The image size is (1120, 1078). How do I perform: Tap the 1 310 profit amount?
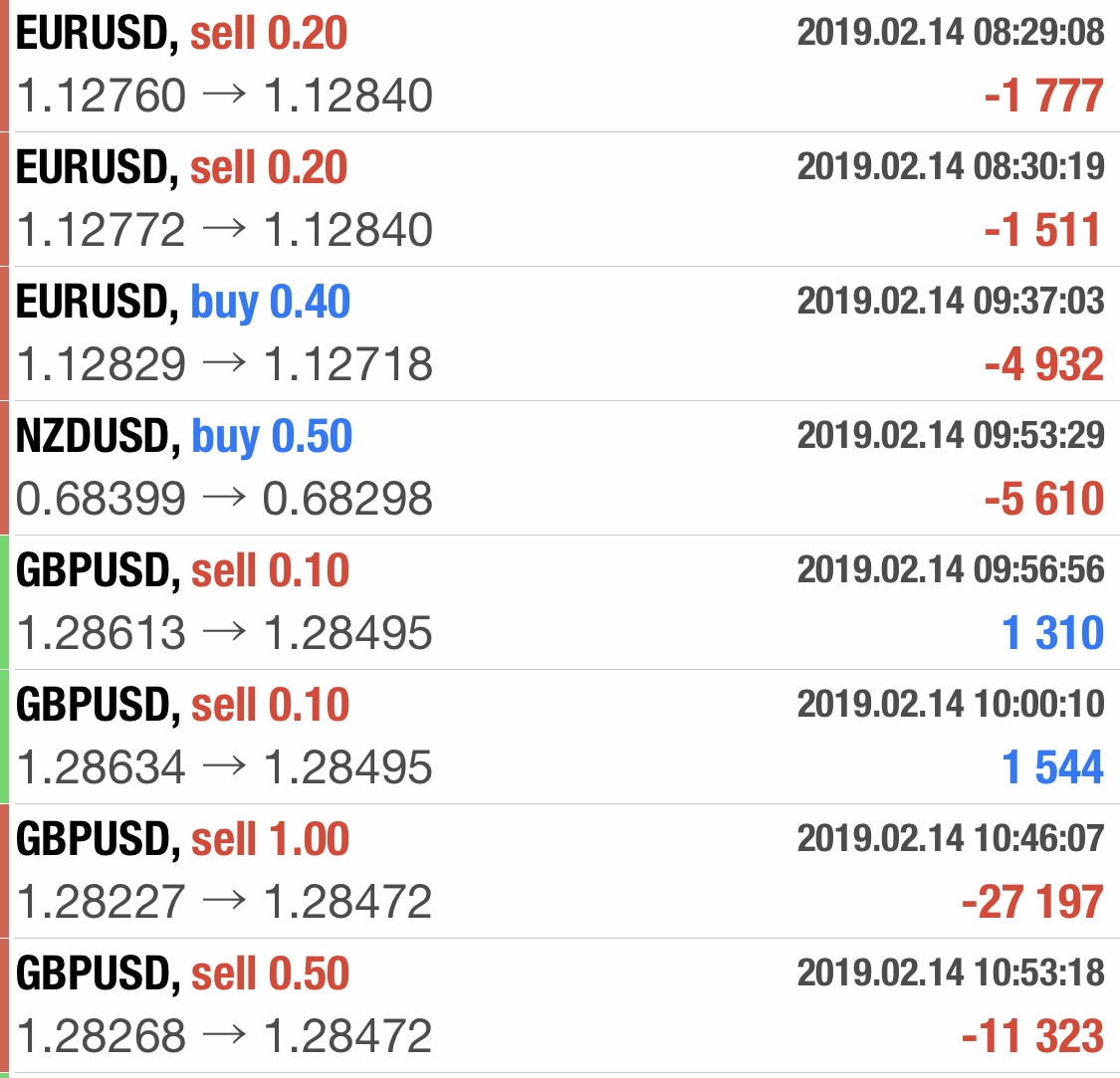(1052, 634)
